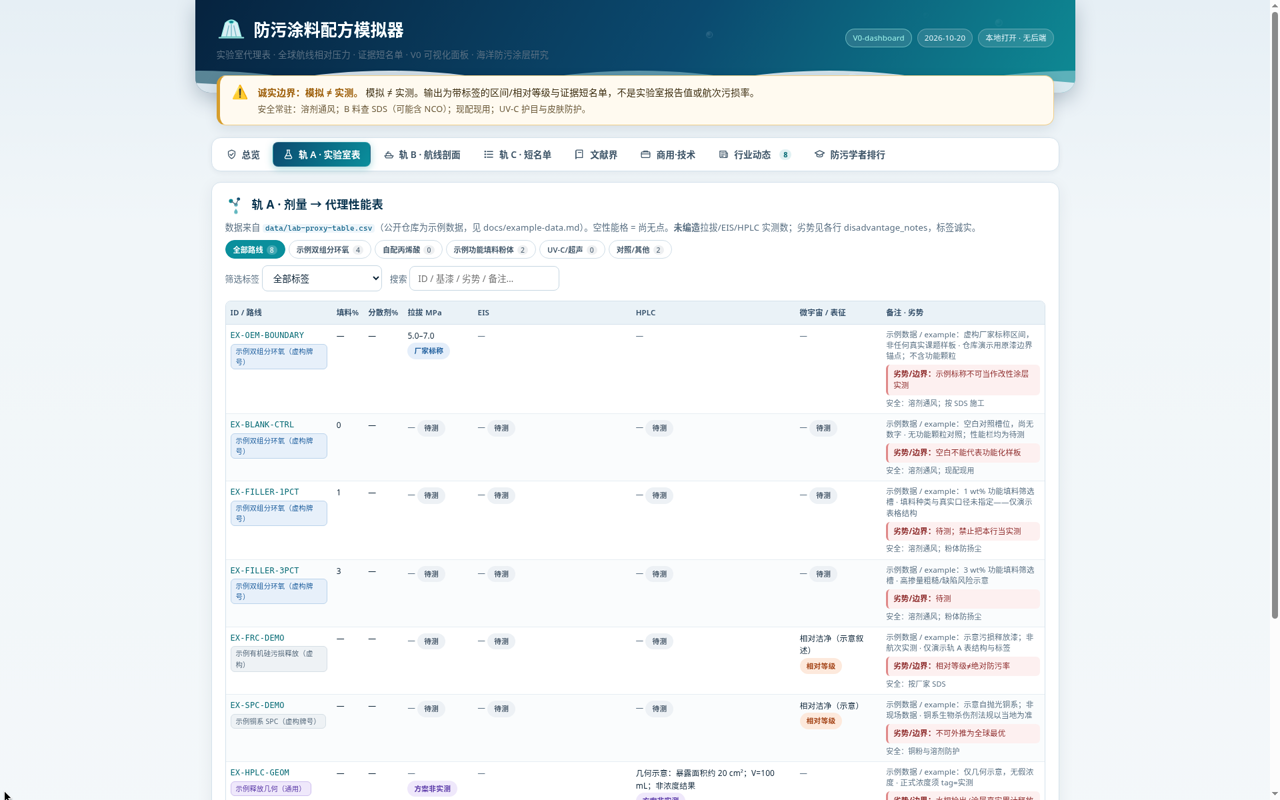Click the 方窗非实测 badge in the EX-HPLC-GEOM row
The width and height of the screenshot is (1280, 800).
pos(433,789)
